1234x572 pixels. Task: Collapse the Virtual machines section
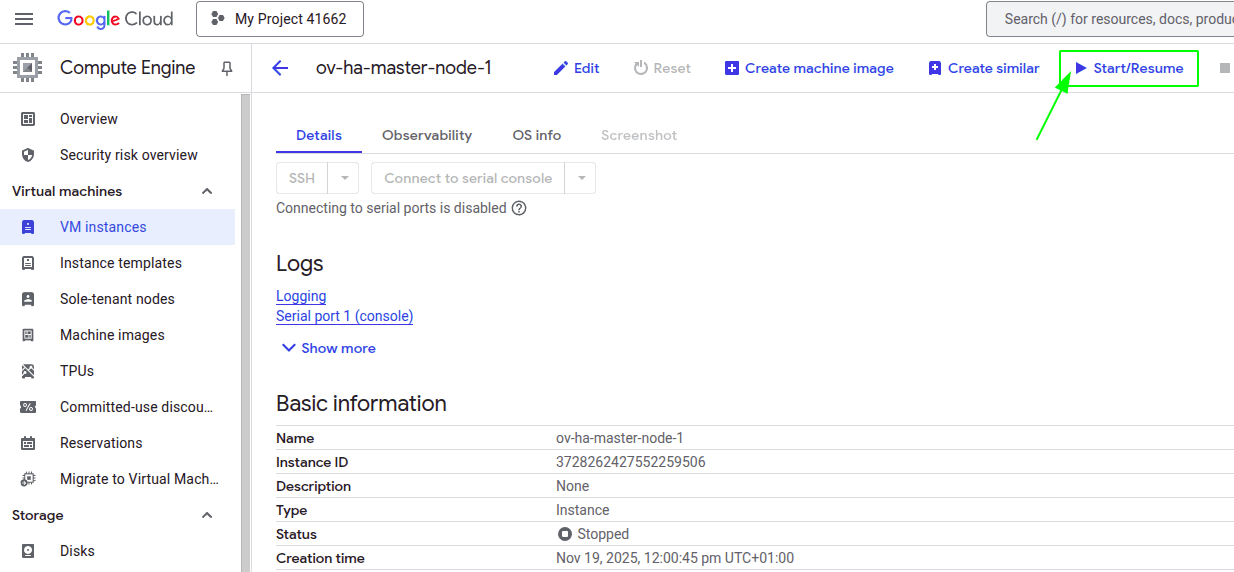[x=207, y=191]
